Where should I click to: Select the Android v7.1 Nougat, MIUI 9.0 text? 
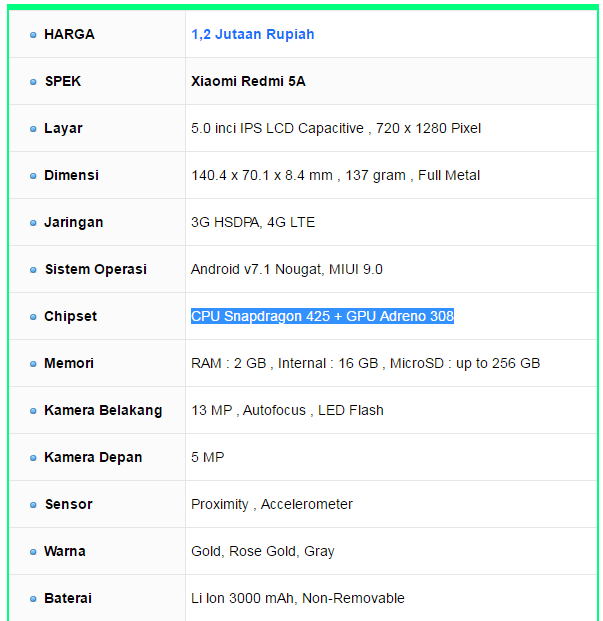(x=287, y=269)
